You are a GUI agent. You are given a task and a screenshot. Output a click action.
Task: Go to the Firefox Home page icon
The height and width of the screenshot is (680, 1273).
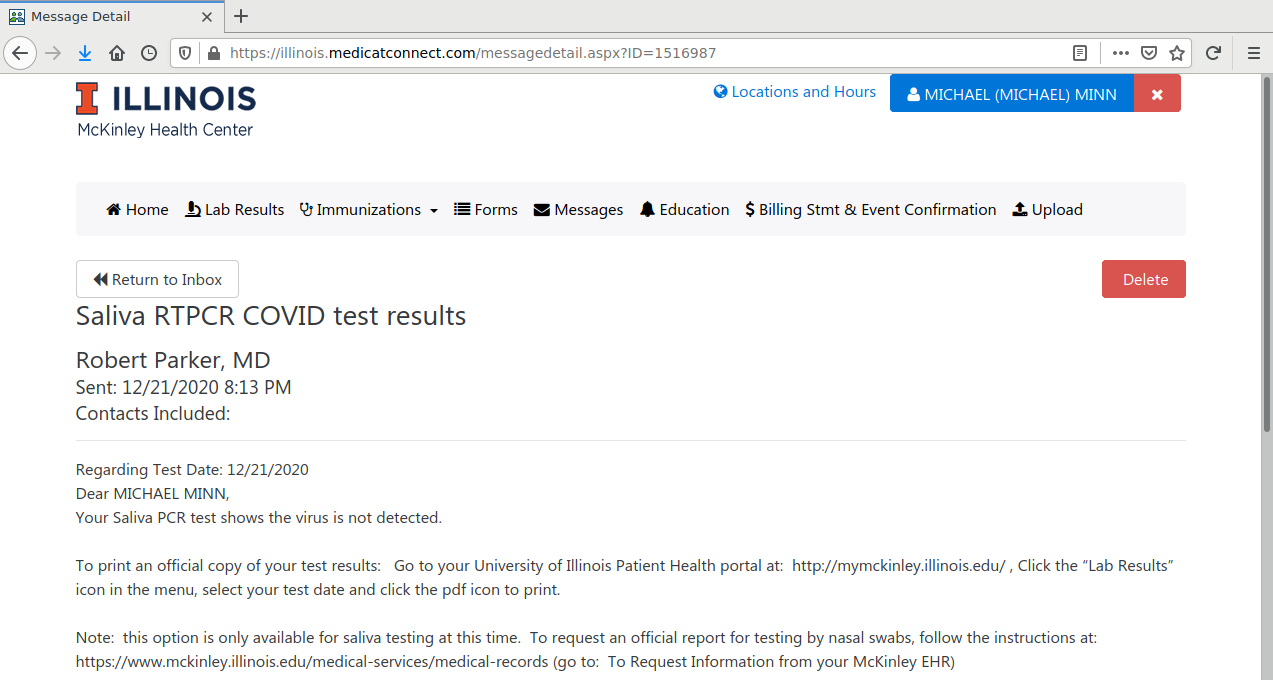[117, 53]
